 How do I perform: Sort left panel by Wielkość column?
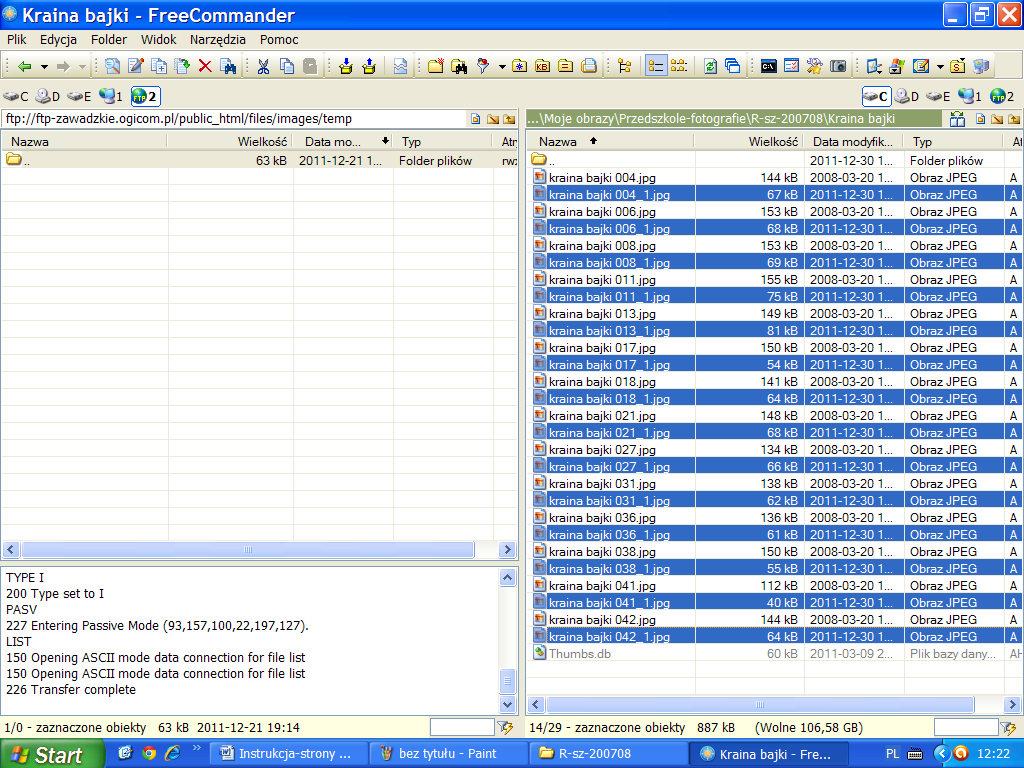pyautogui.click(x=230, y=142)
